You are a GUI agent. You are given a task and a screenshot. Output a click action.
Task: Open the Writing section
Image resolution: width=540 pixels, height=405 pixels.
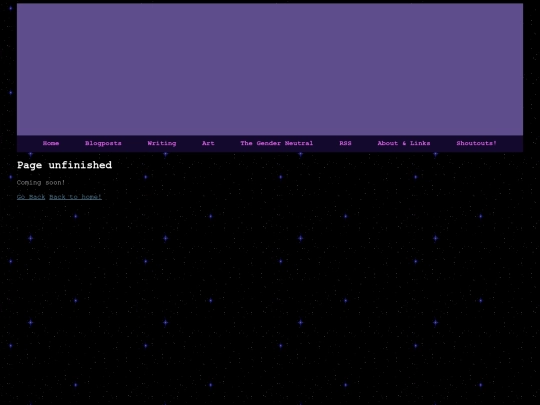(162, 143)
